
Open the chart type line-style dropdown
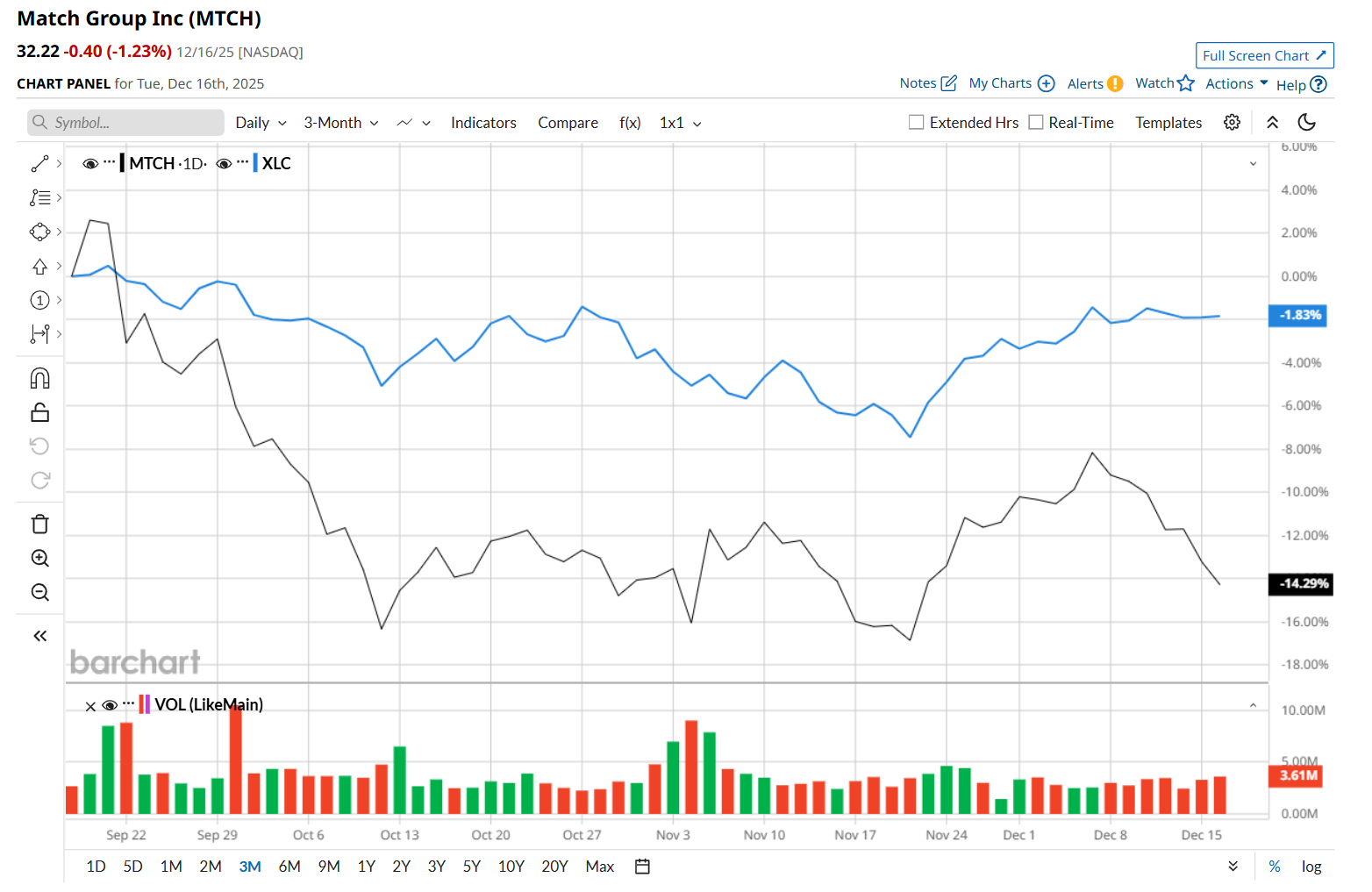point(414,123)
